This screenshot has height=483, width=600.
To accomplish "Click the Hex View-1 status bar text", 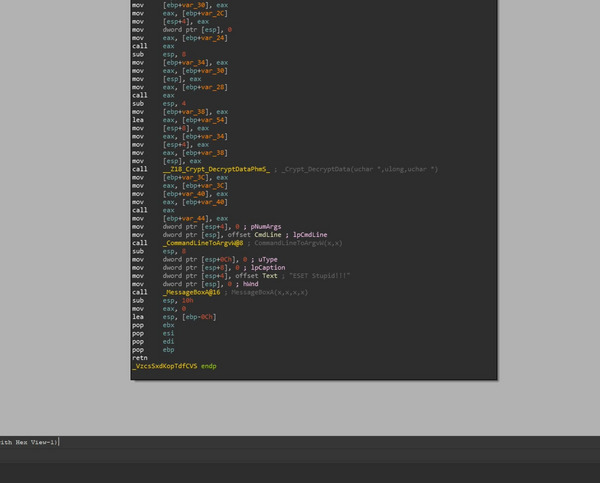I will pyautogui.click(x=30, y=441).
